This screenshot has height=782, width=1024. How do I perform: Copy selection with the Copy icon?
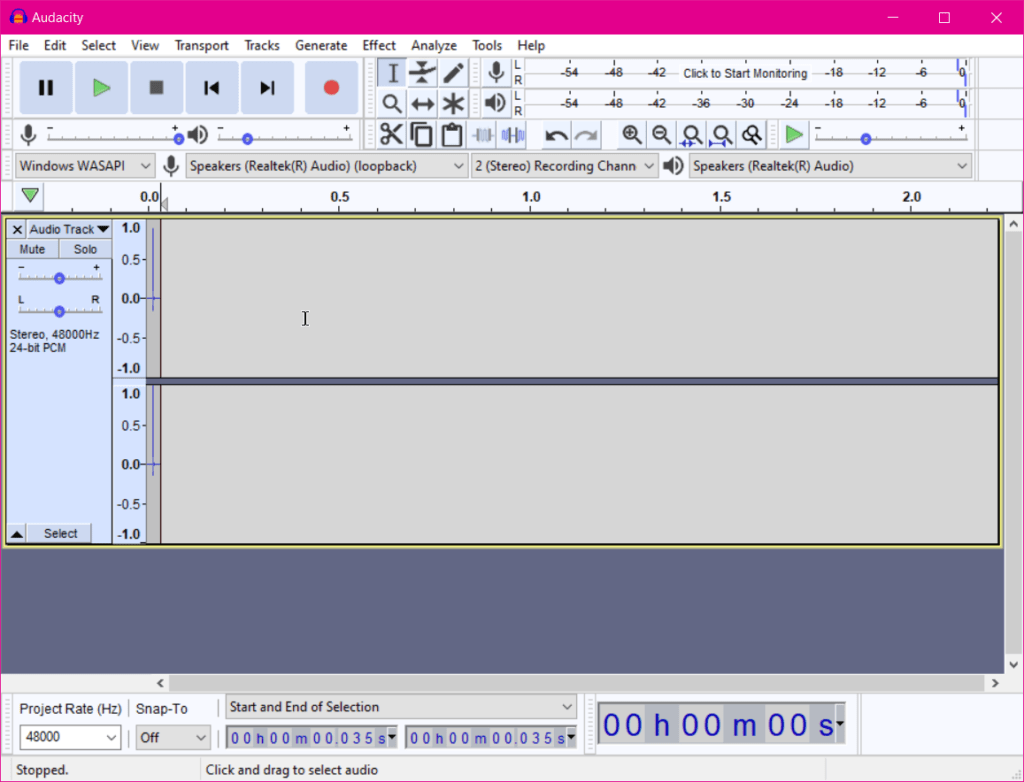[x=421, y=135]
